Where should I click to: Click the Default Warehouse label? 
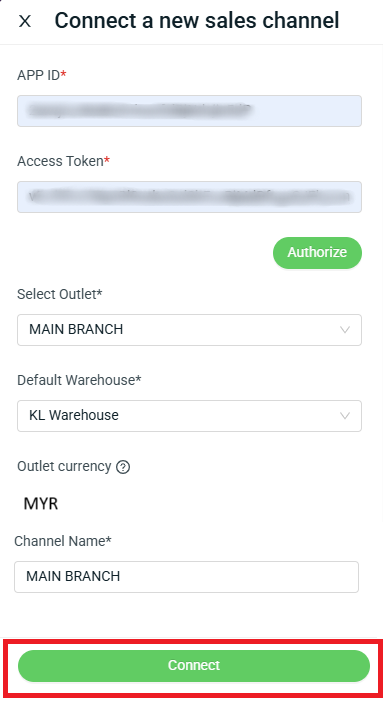coord(79,380)
